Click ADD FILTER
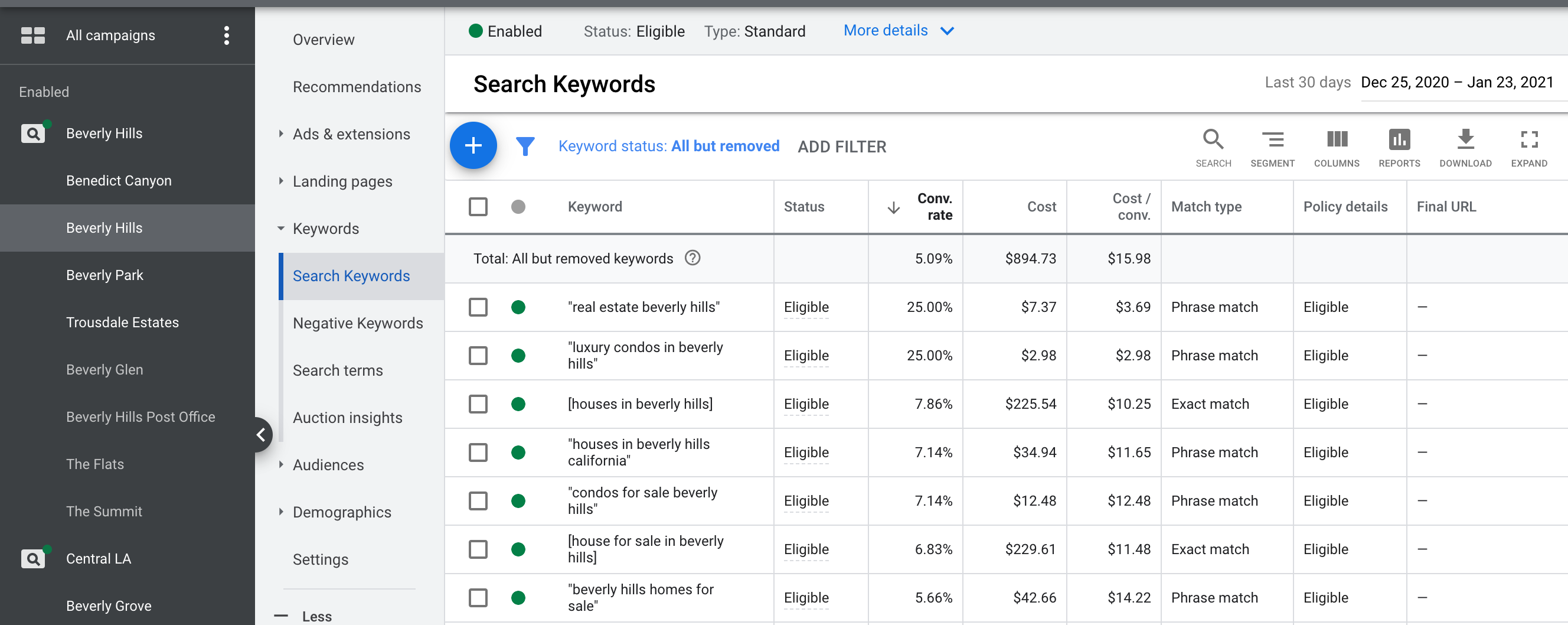 coord(842,146)
